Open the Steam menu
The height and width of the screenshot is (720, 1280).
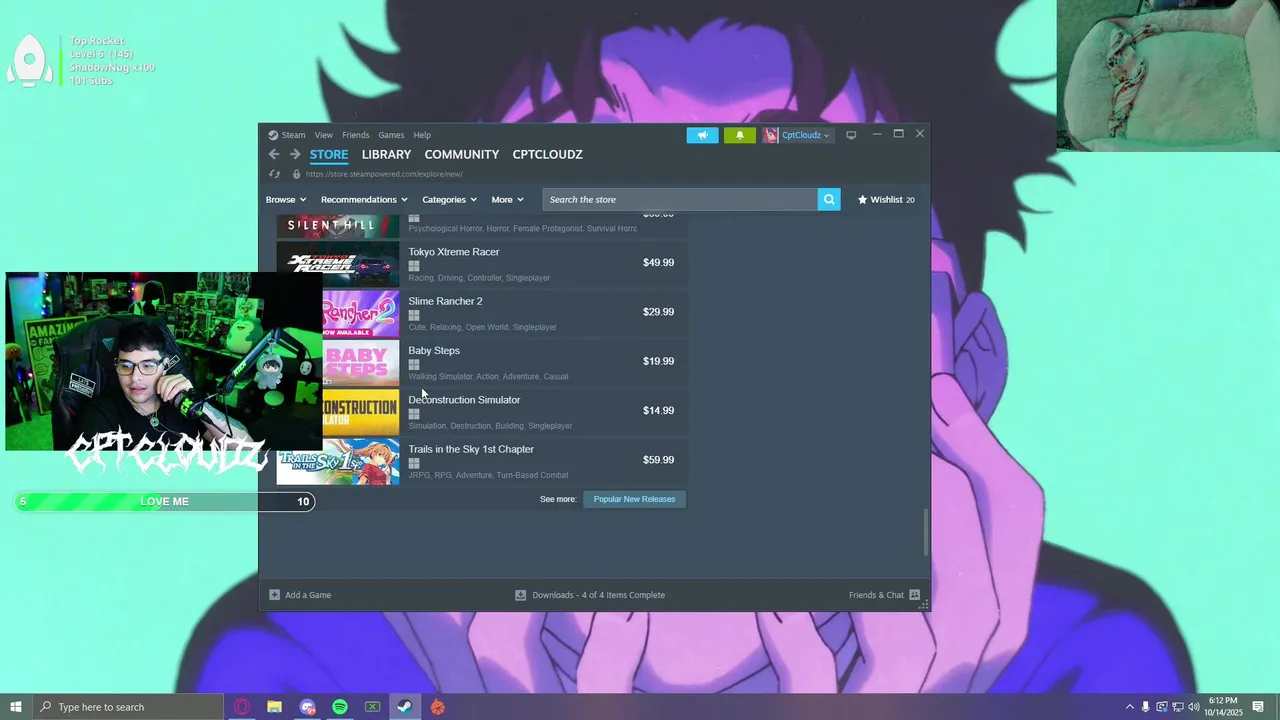click(293, 135)
